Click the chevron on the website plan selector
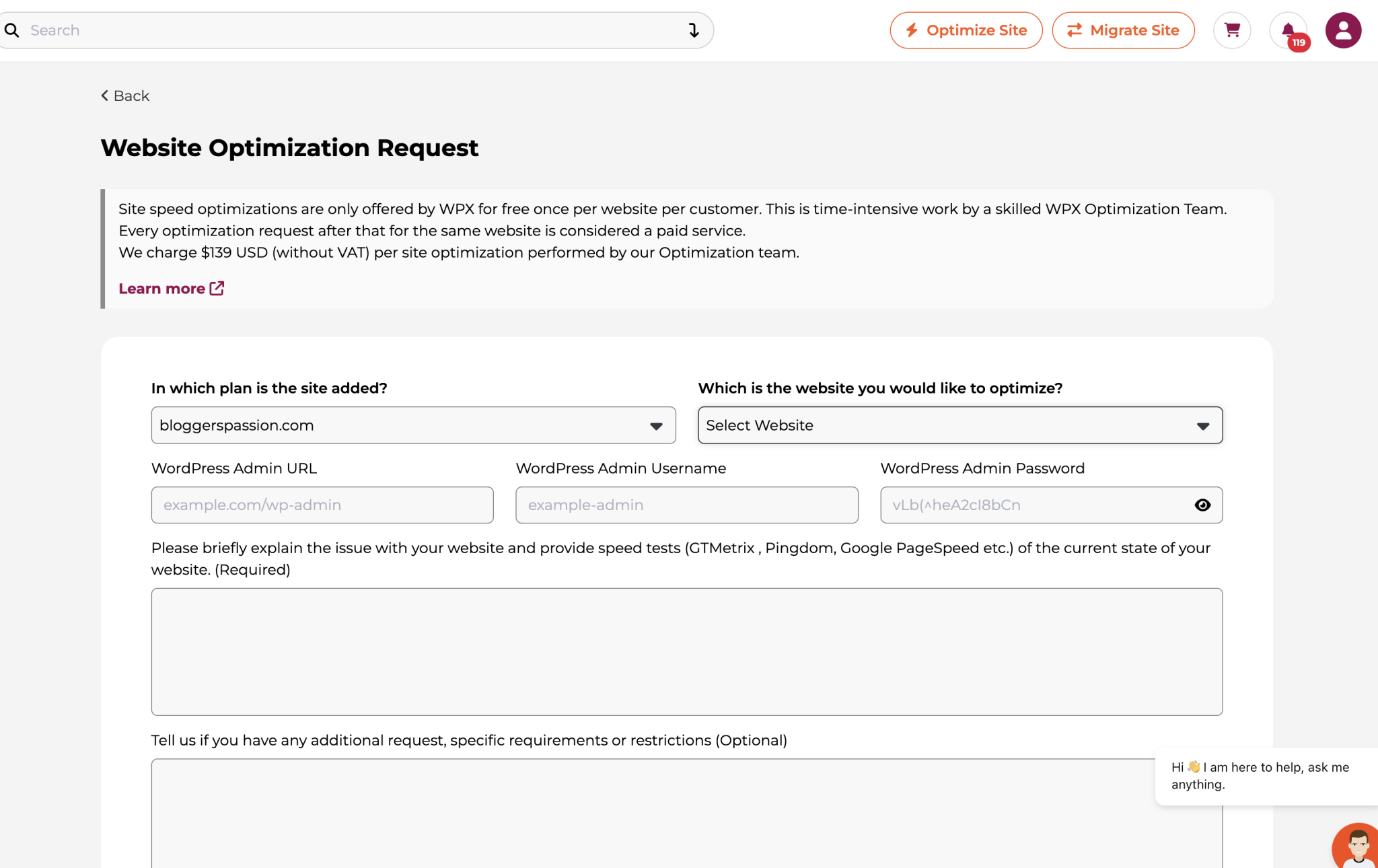 coord(655,425)
